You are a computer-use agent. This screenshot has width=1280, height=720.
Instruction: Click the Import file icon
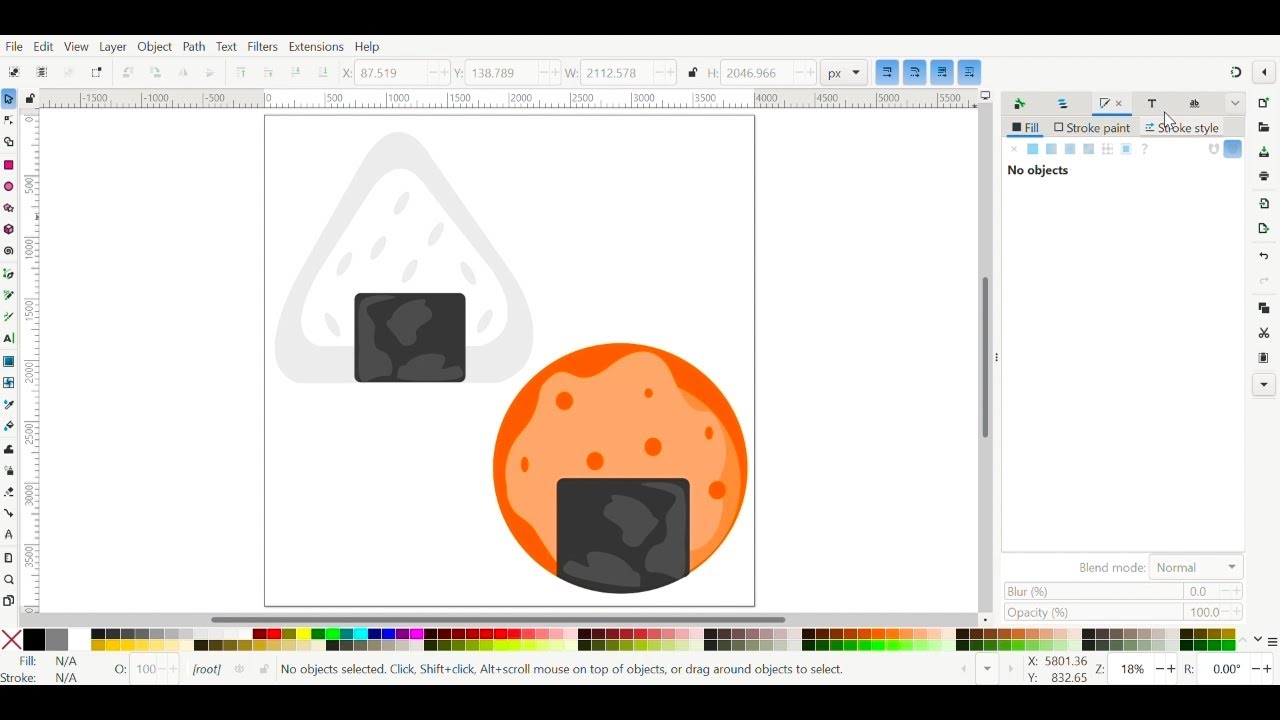click(x=1264, y=204)
